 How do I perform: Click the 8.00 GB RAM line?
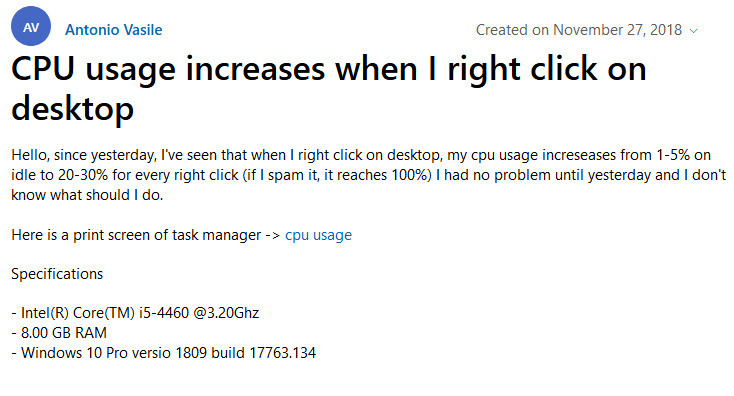(x=59, y=333)
